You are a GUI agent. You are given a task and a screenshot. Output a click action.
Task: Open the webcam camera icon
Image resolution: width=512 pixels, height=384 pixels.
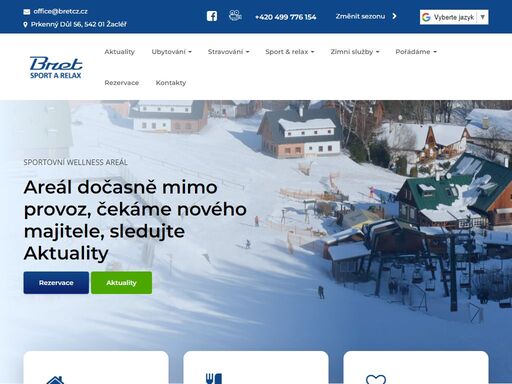tap(235, 15)
